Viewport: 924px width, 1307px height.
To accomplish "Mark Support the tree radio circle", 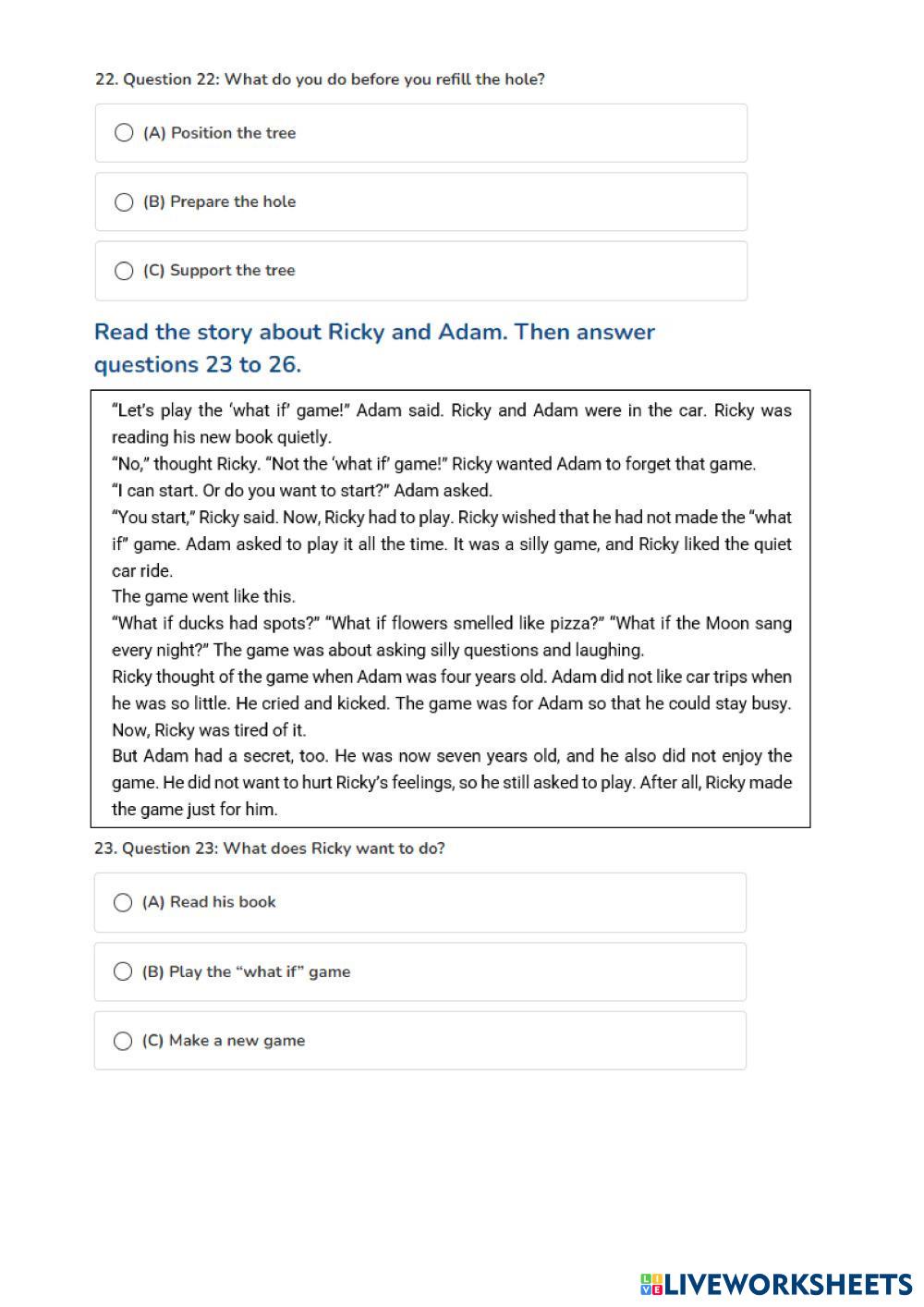I will tap(124, 271).
